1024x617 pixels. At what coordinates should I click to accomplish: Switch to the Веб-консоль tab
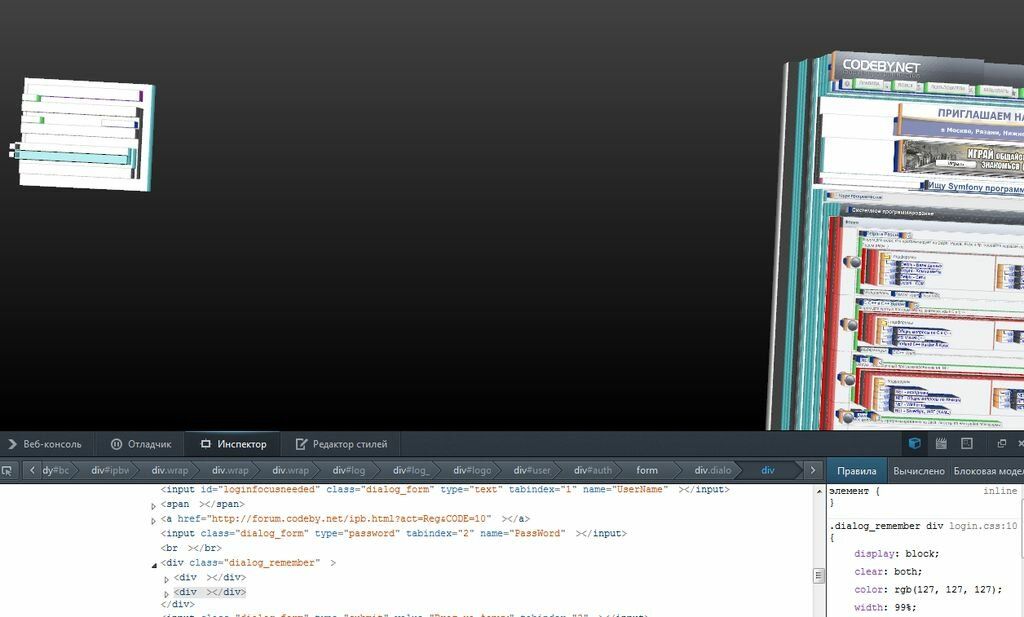point(44,444)
